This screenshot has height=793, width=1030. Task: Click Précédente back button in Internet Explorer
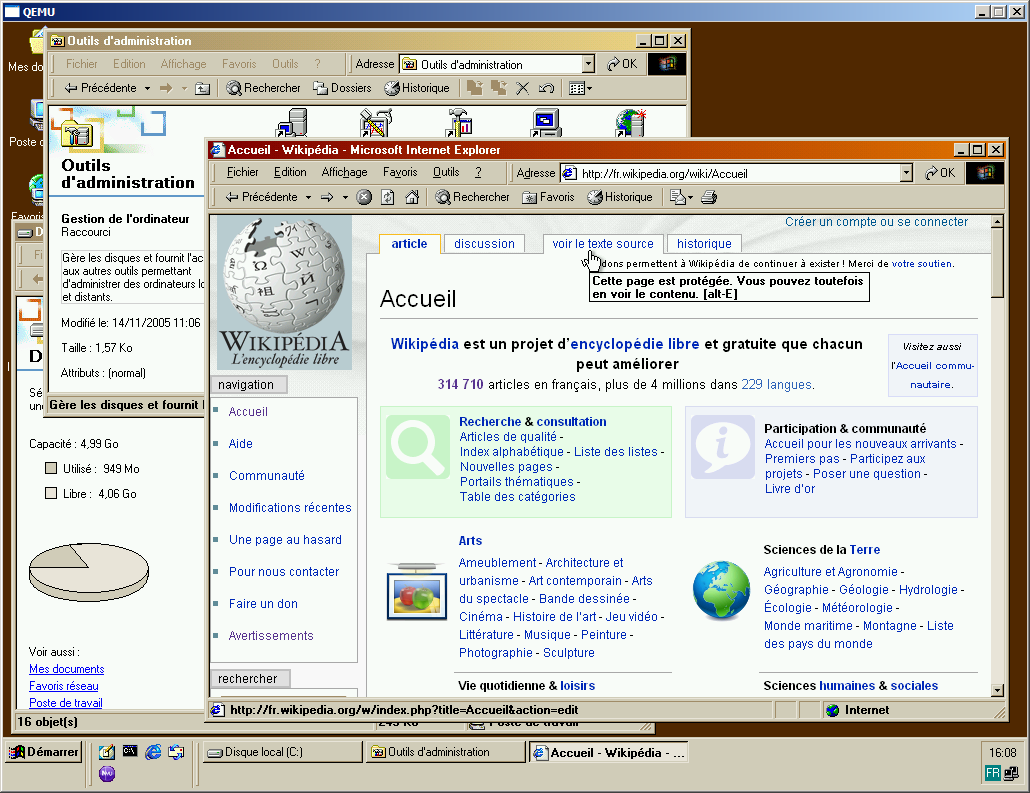[261, 197]
